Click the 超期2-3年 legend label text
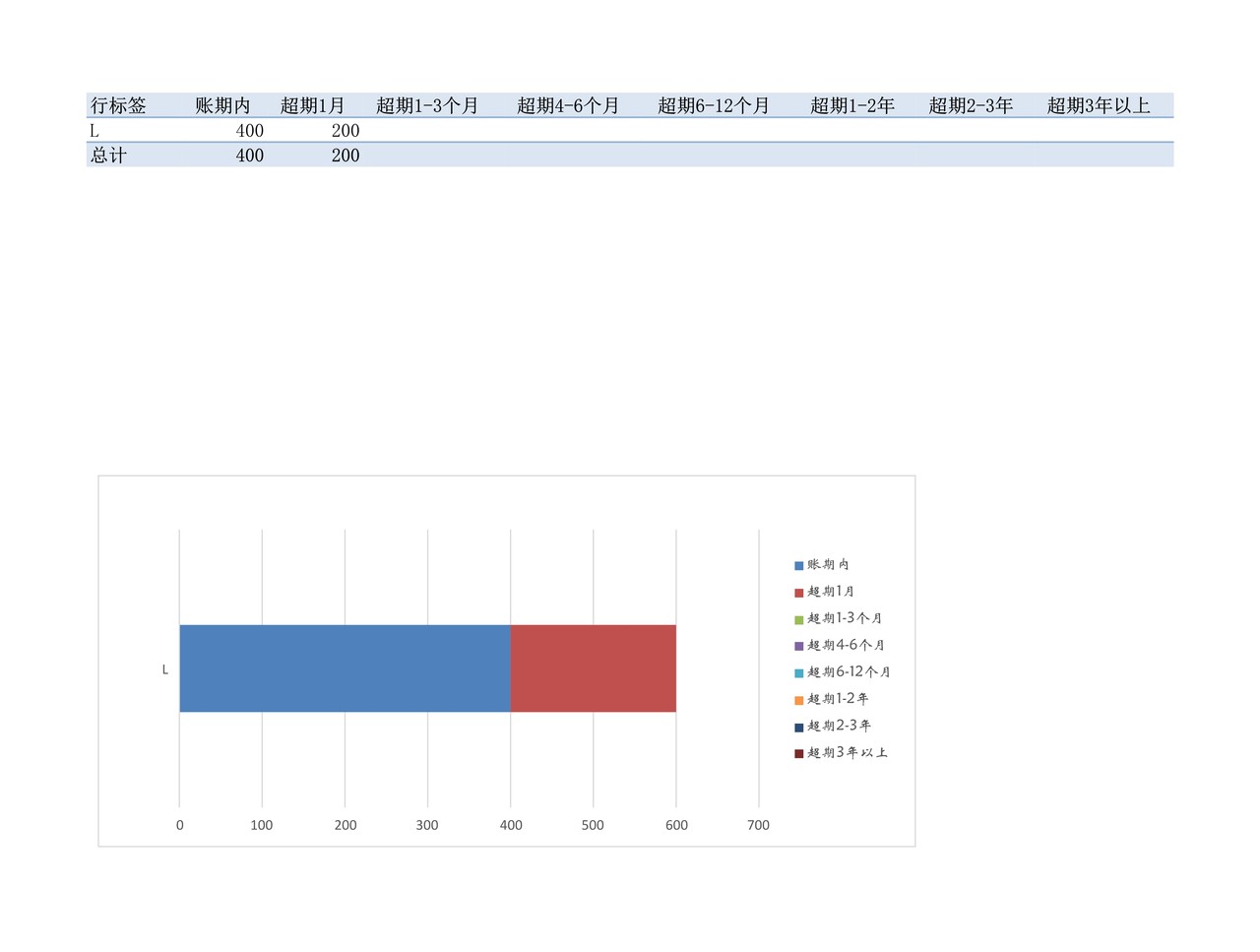1260x952 pixels. pos(840,726)
